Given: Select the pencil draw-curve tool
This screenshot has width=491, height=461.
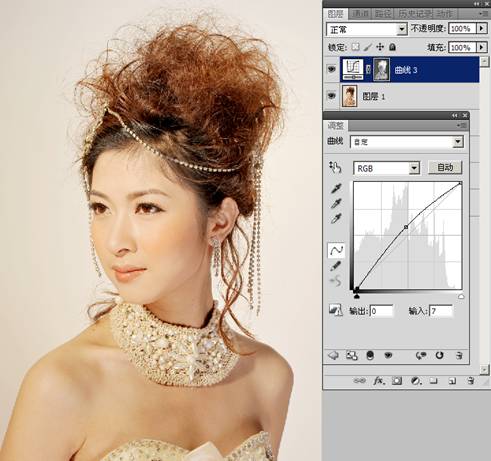Looking at the screenshot, I should (336, 266).
